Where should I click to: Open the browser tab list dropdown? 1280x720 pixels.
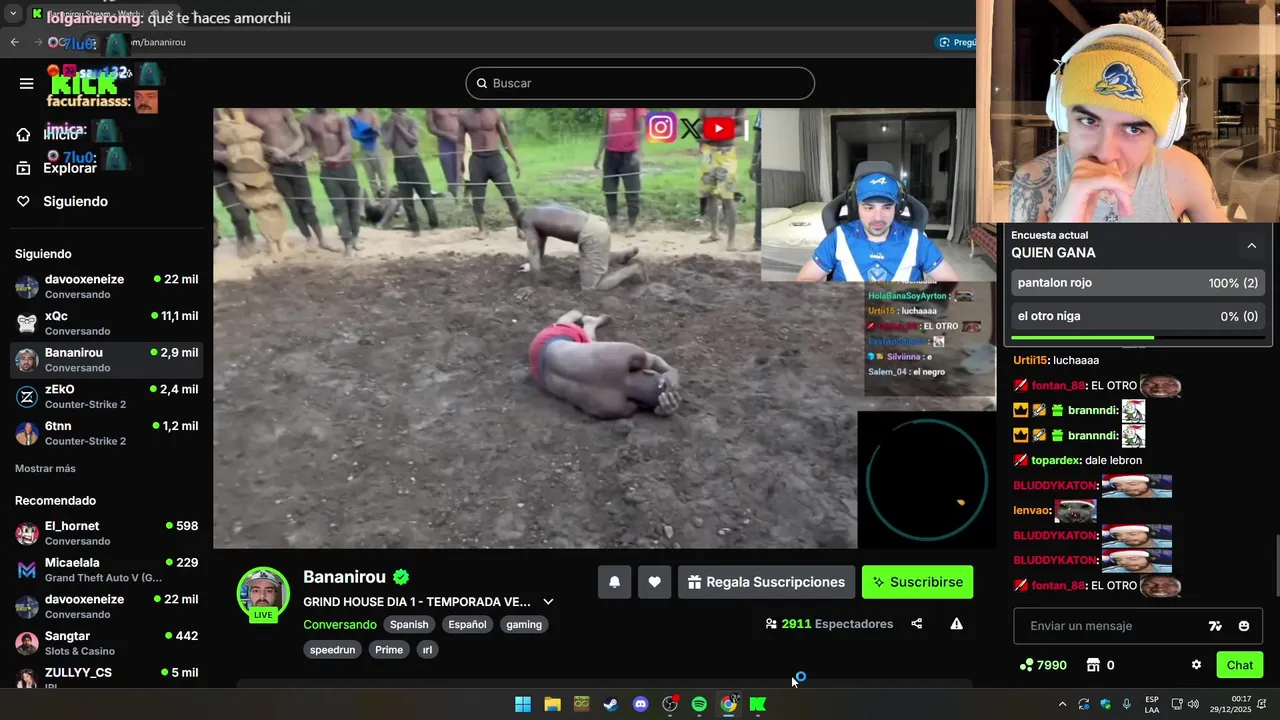(13, 14)
